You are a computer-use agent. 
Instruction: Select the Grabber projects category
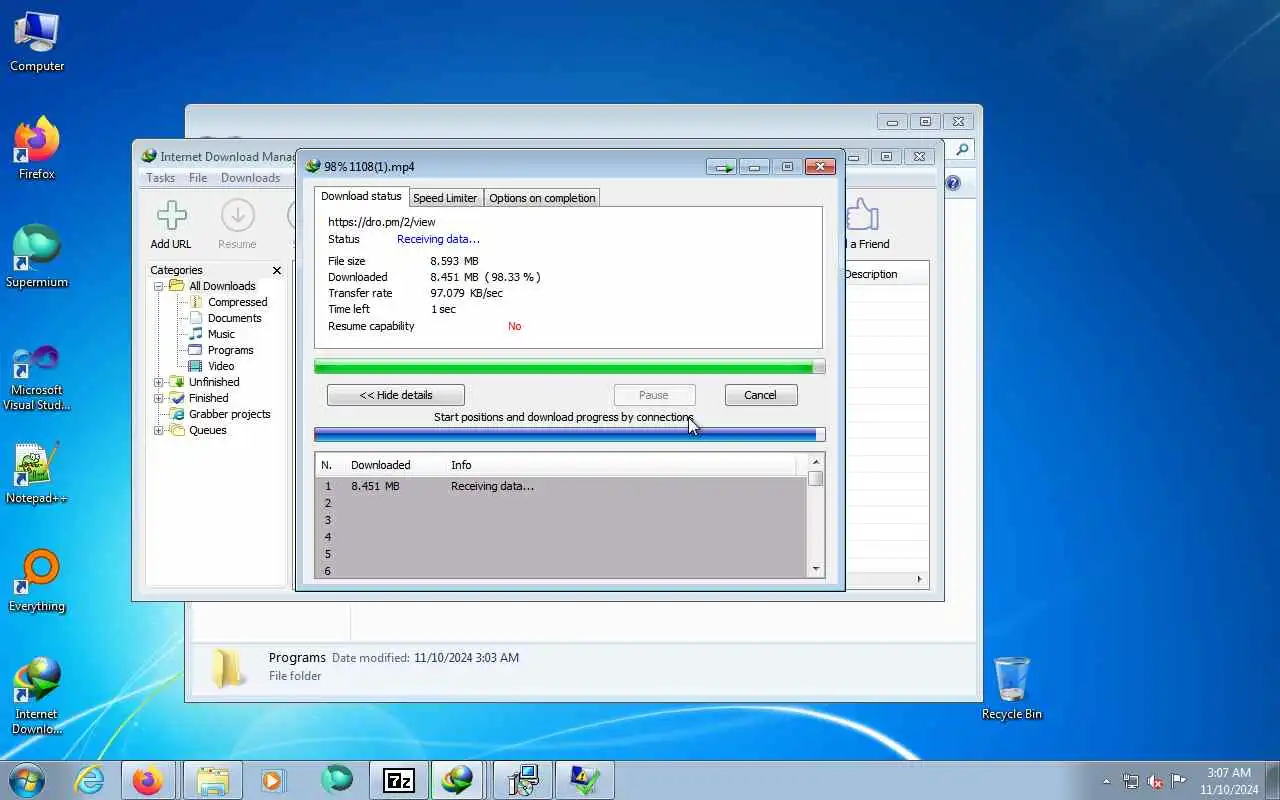point(229,414)
